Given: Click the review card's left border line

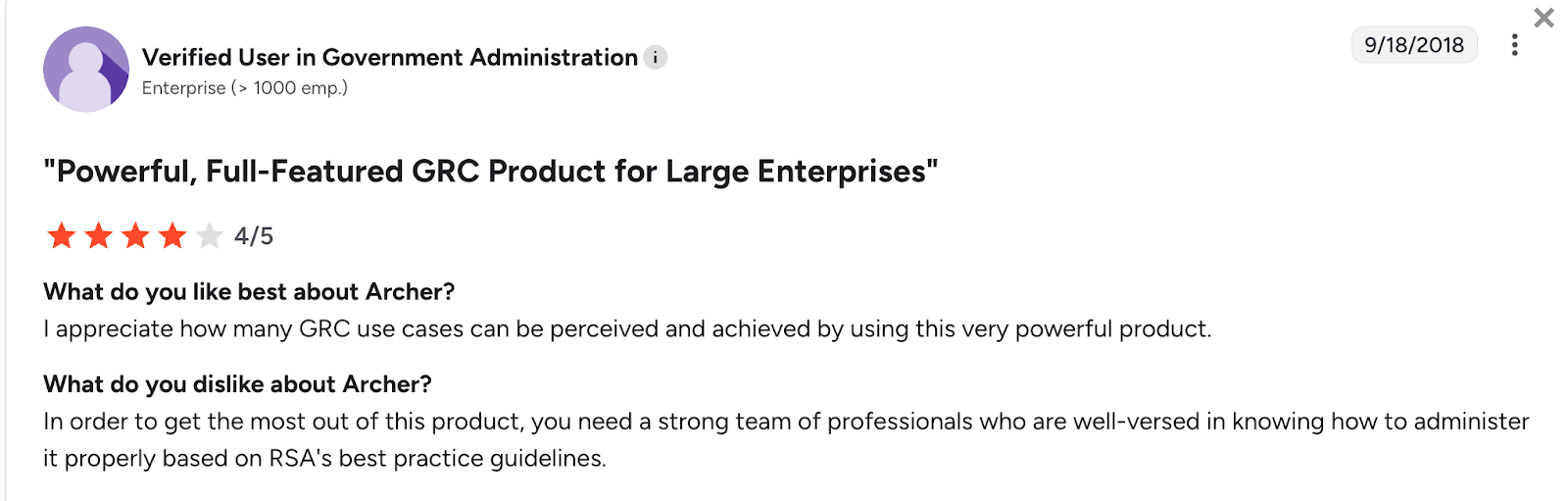Looking at the screenshot, I should 6,294.
